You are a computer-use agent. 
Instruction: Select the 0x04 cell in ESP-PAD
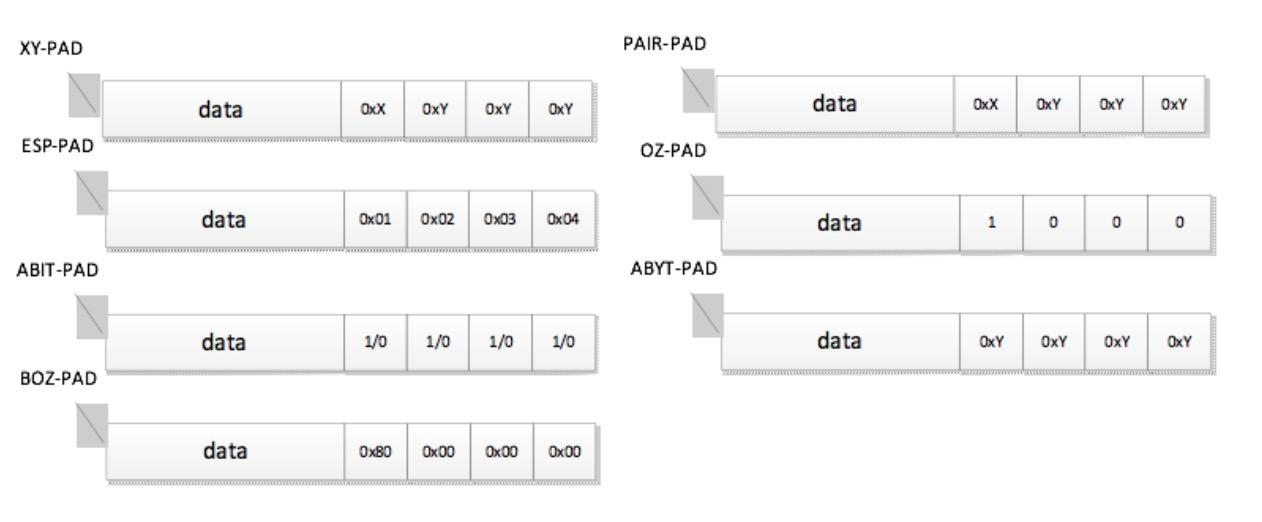564,219
